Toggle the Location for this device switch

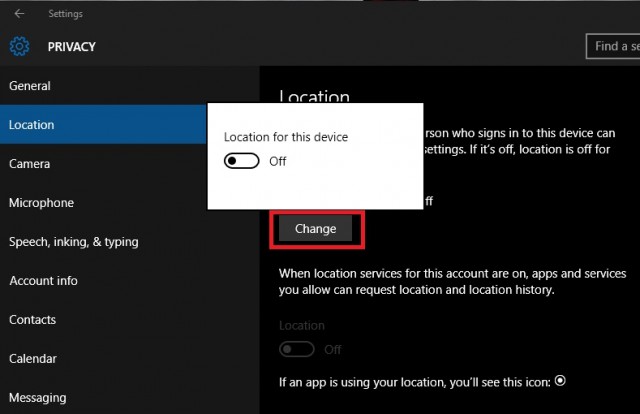(x=242, y=161)
